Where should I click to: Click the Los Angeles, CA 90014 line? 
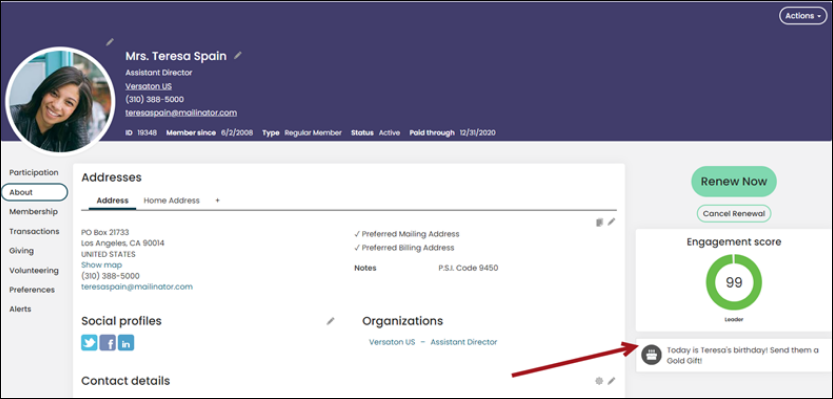123,243
